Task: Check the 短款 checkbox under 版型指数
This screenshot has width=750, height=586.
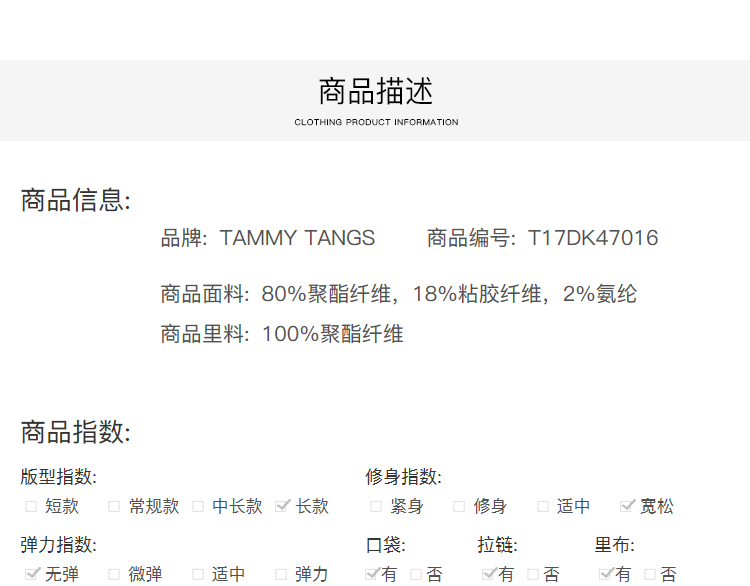Action: click(31, 507)
